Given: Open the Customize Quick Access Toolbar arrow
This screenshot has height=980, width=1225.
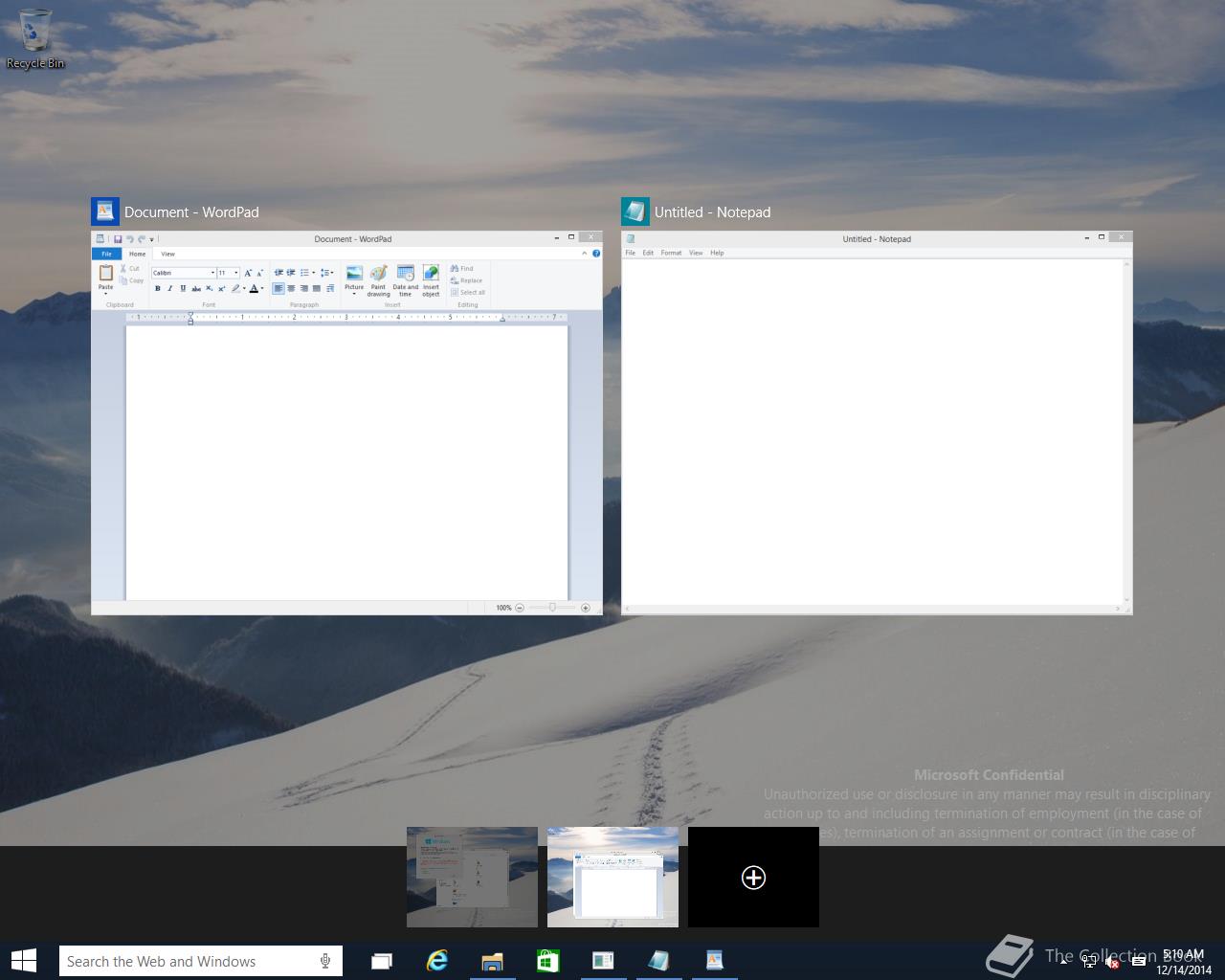Looking at the screenshot, I should [x=151, y=239].
